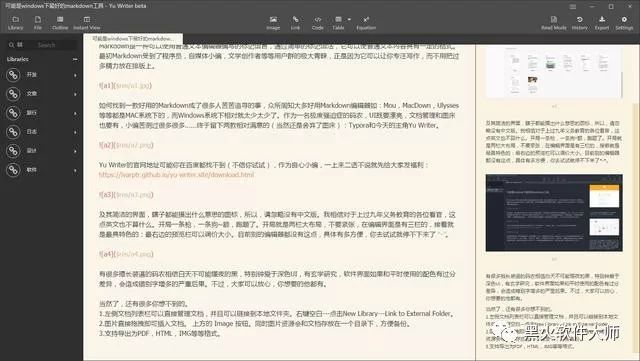The image size is (640, 361).
Task: Click the Libraries heading in sidebar
Action: [x=18, y=59]
